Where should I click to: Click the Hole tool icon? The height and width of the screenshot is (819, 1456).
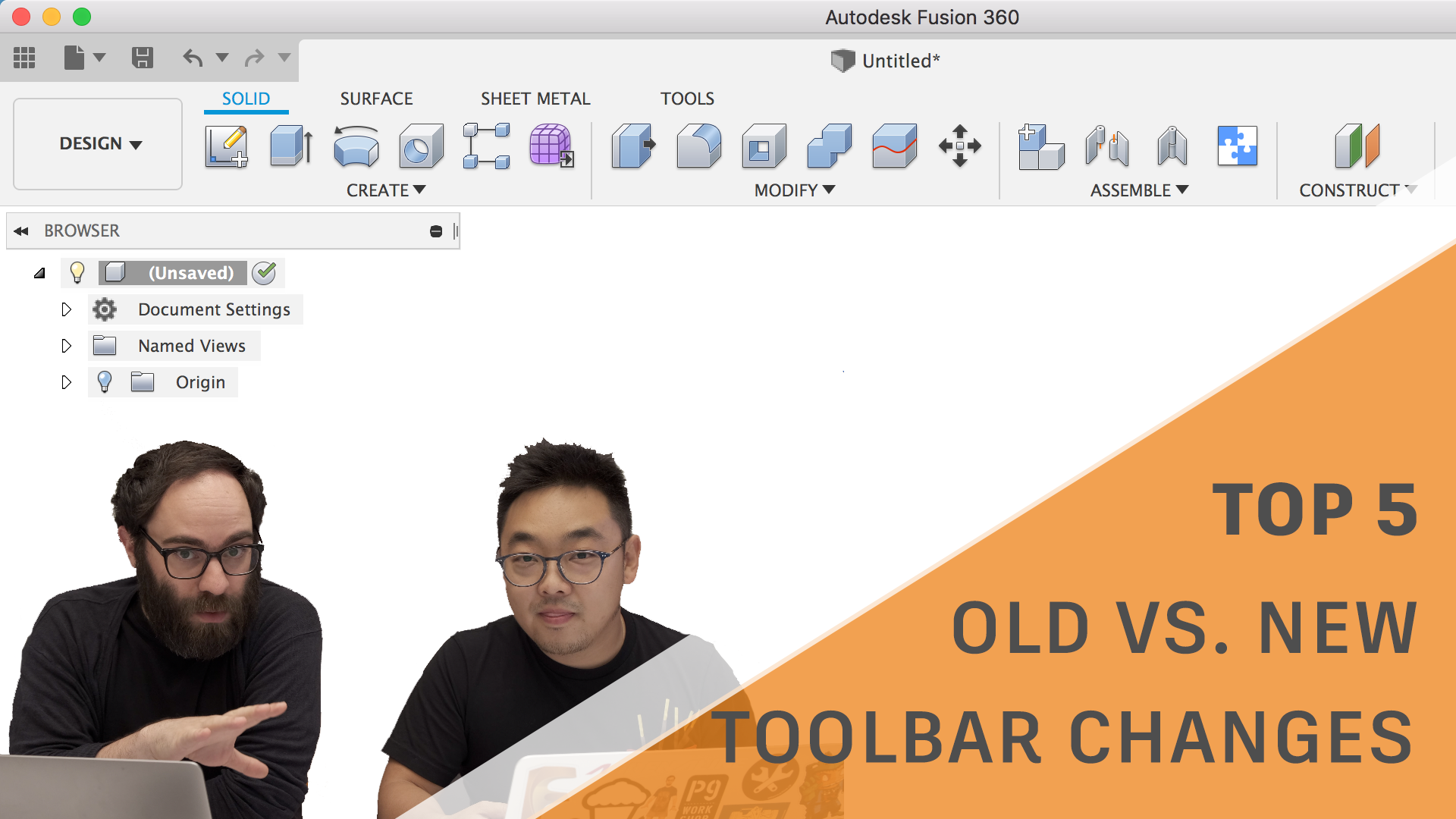(421, 146)
